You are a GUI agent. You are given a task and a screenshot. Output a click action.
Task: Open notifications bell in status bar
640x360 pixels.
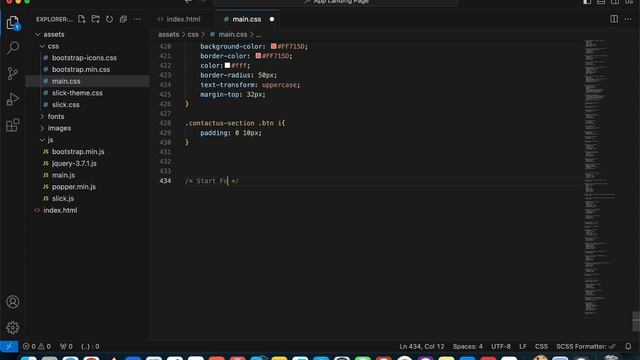(x=628, y=347)
